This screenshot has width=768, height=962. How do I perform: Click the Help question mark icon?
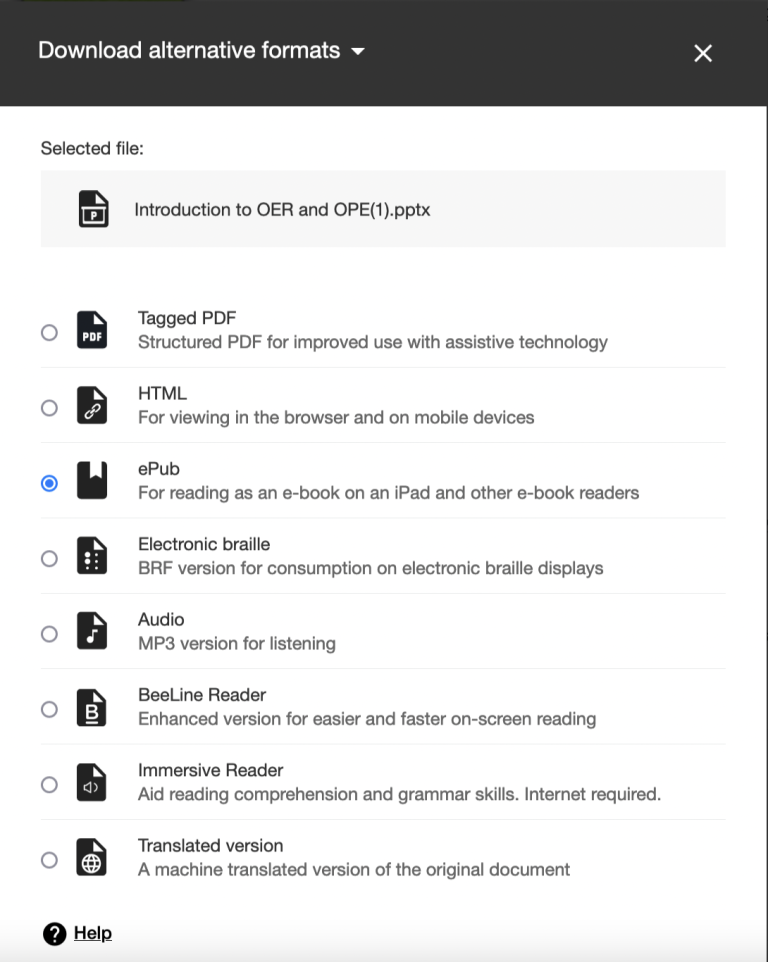coord(51,933)
